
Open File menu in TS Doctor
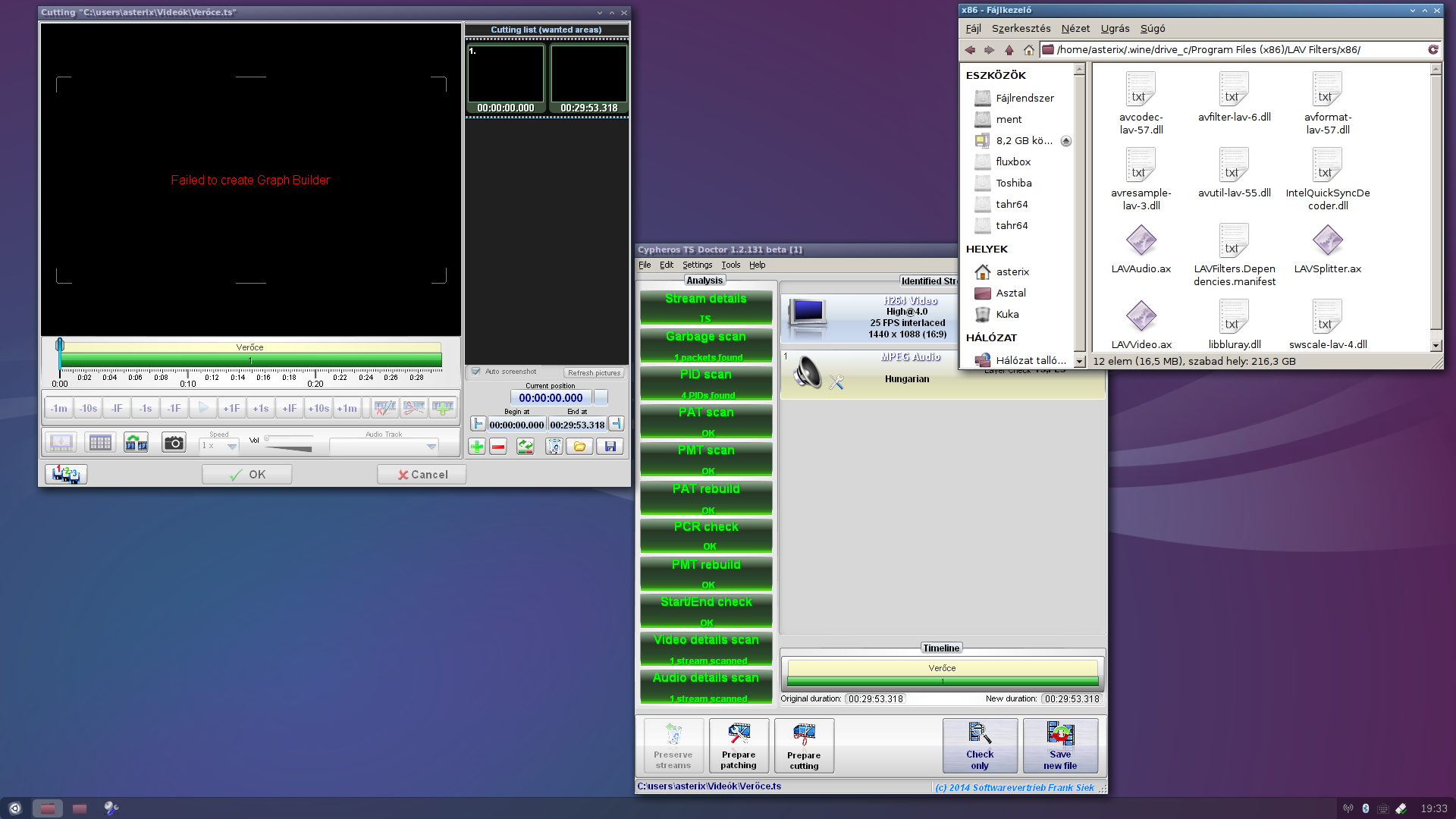pyautogui.click(x=645, y=265)
